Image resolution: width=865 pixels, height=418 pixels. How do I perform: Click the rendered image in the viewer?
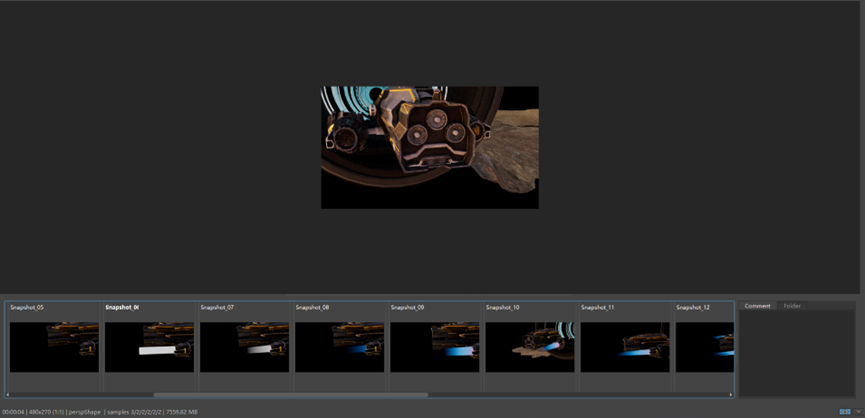tap(430, 147)
